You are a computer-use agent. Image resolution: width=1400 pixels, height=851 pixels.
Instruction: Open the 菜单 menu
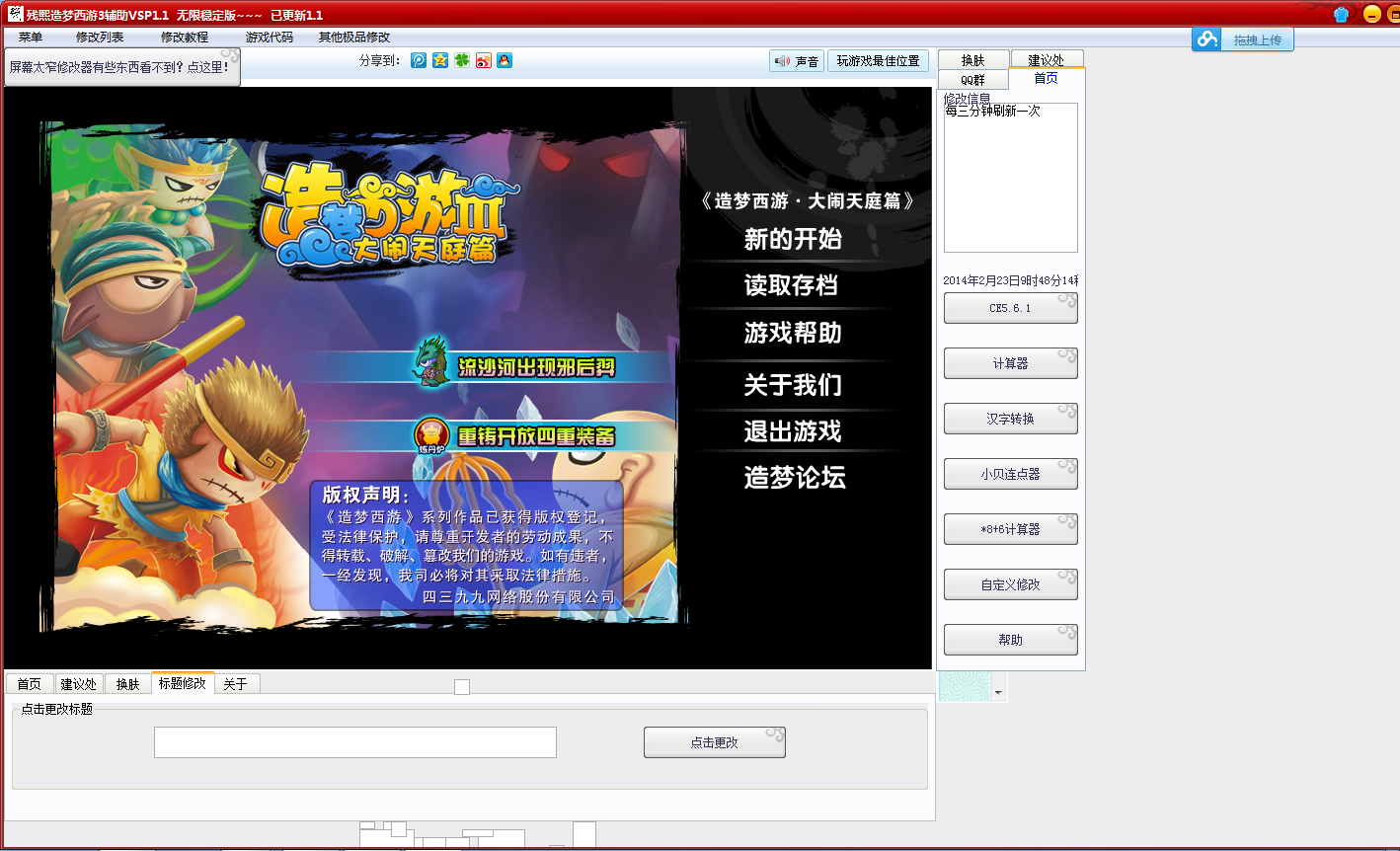31,38
